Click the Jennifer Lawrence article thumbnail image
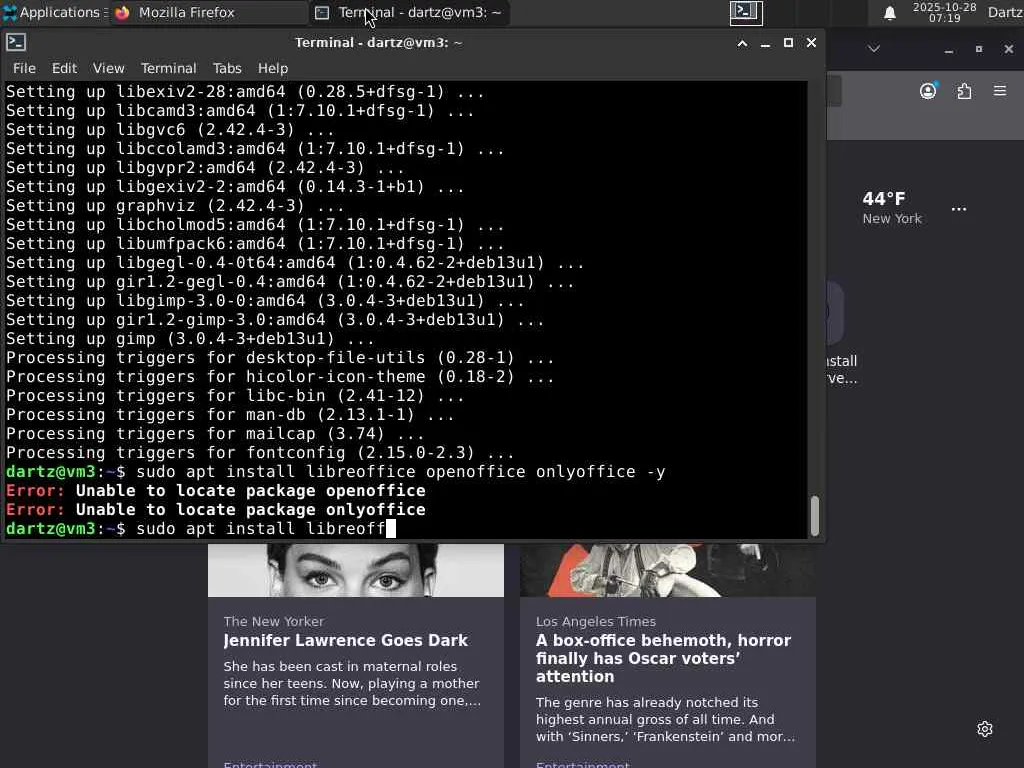Viewport: 1024px width, 768px height. [356, 570]
